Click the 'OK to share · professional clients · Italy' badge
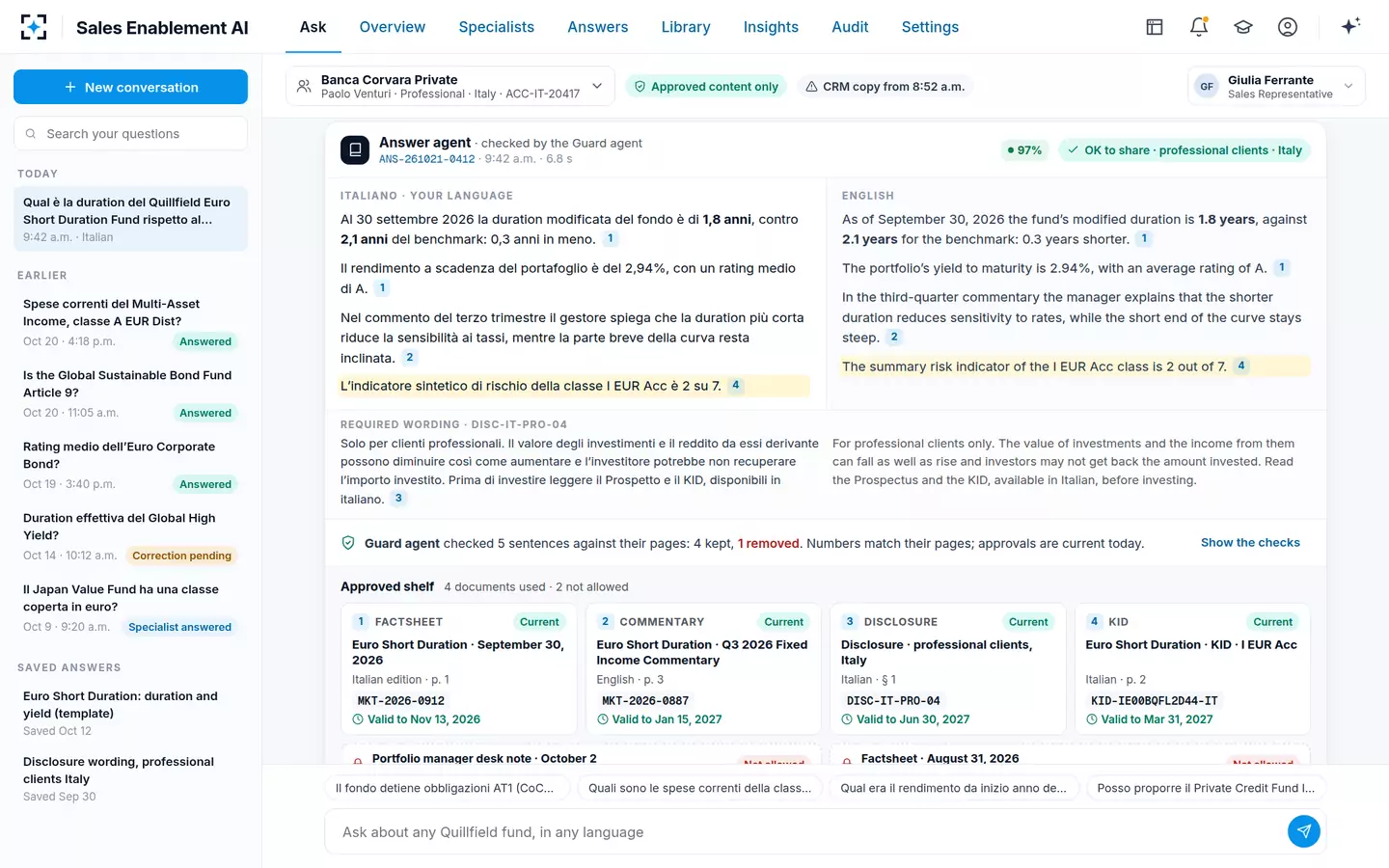The height and width of the screenshot is (868, 1389). (x=1185, y=150)
